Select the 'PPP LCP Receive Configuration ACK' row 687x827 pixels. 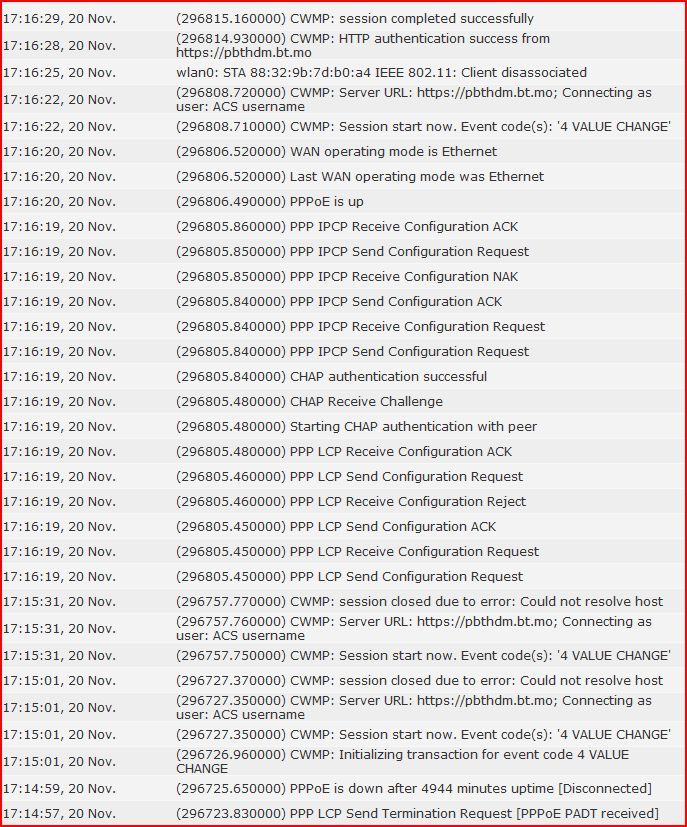pos(343,451)
